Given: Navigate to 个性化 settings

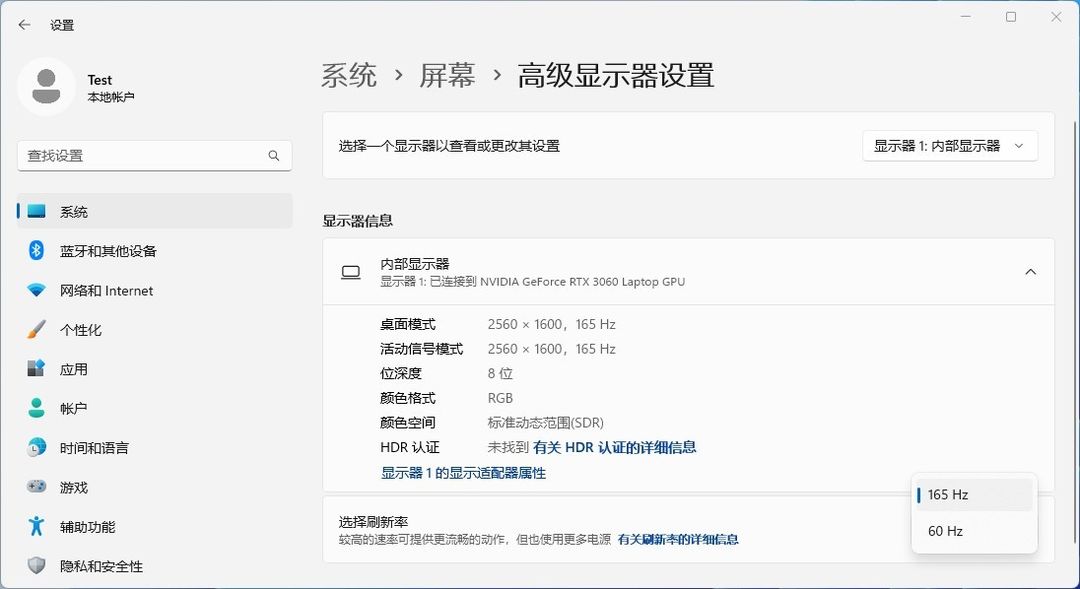Looking at the screenshot, I should coord(155,329).
